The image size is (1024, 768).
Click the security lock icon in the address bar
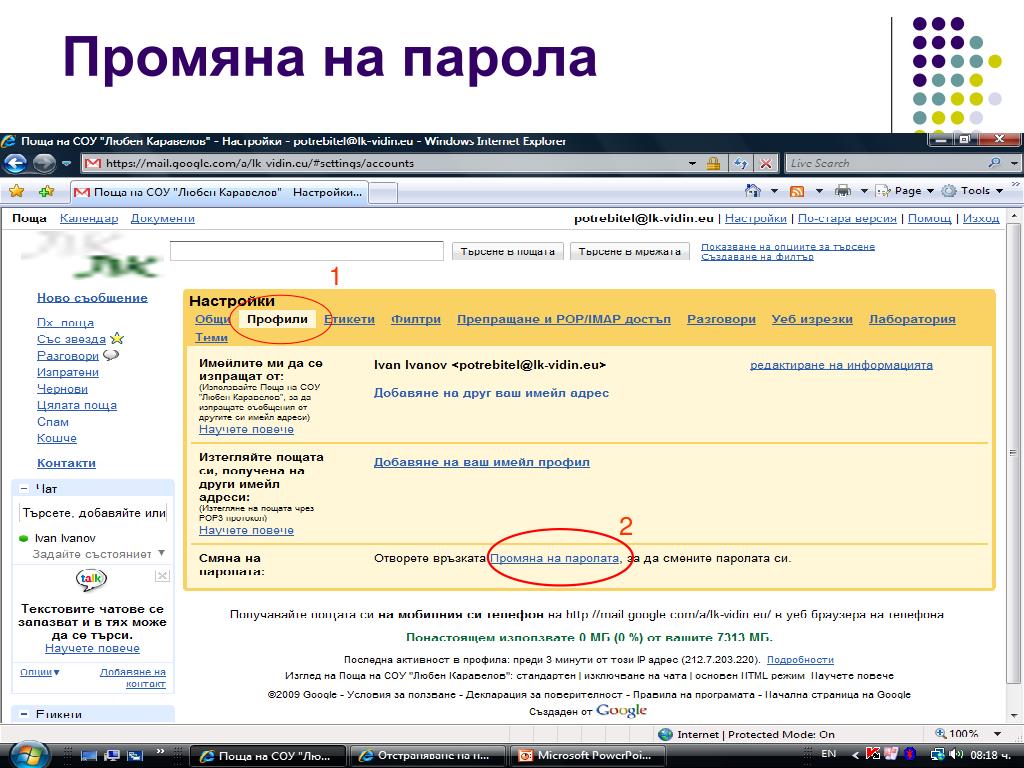(713, 163)
